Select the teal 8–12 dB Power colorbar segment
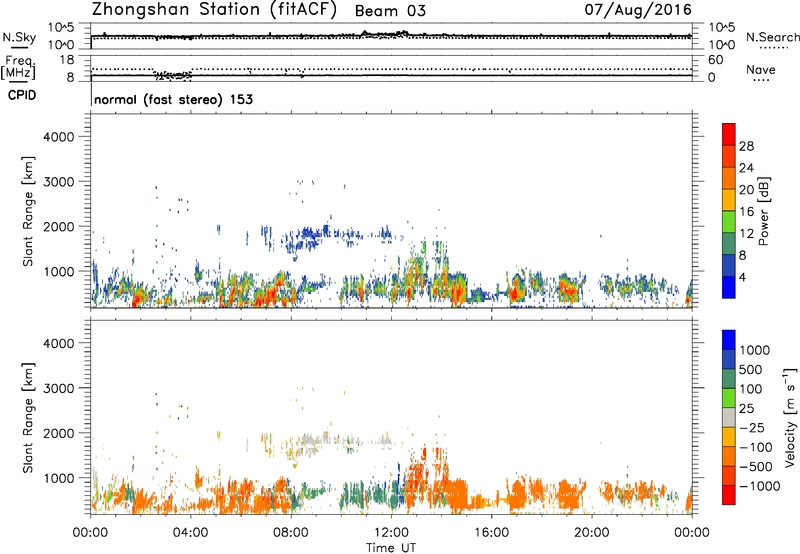Image resolution: width=800 pixels, height=554 pixels. tap(729, 244)
